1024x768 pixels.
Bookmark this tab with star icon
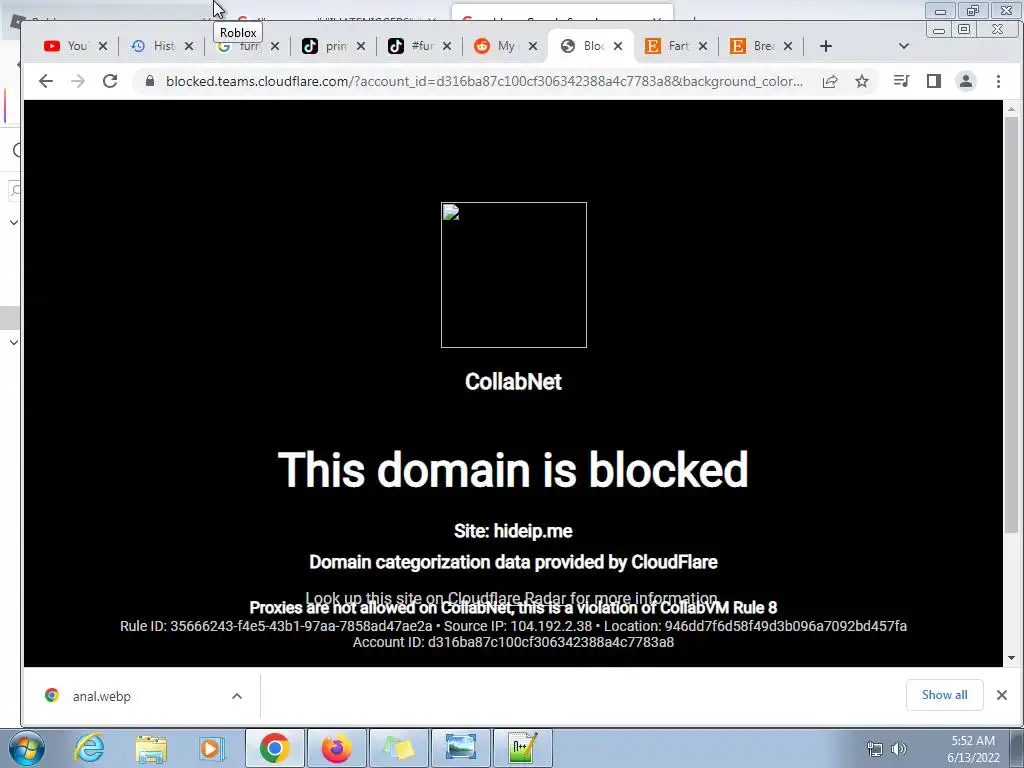tap(862, 81)
